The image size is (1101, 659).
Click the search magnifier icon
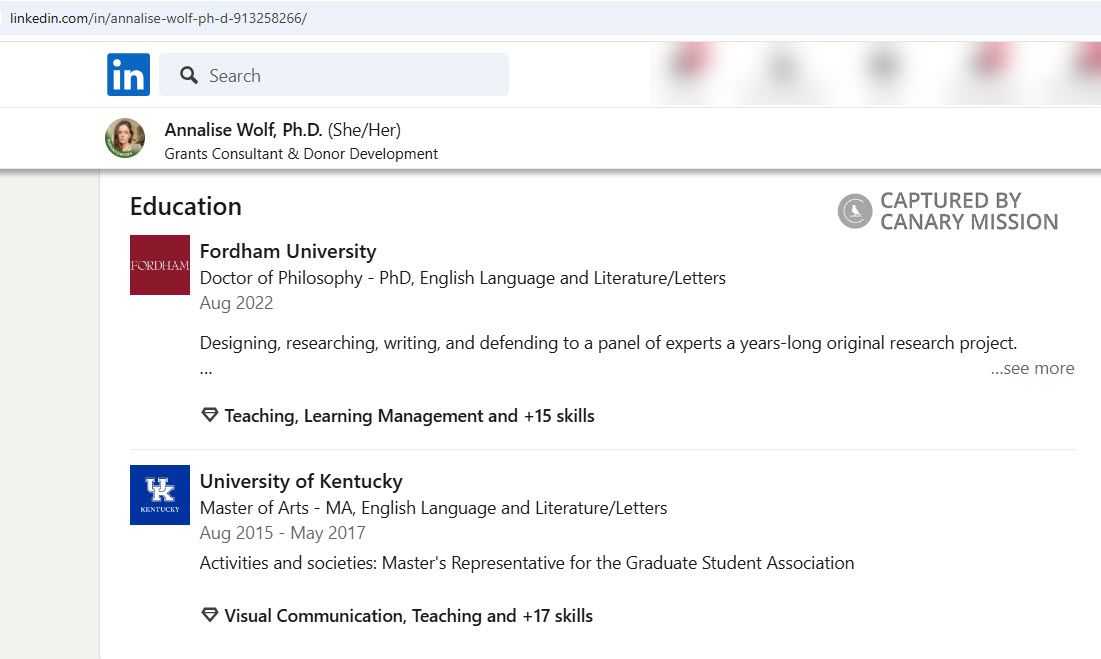pos(189,75)
